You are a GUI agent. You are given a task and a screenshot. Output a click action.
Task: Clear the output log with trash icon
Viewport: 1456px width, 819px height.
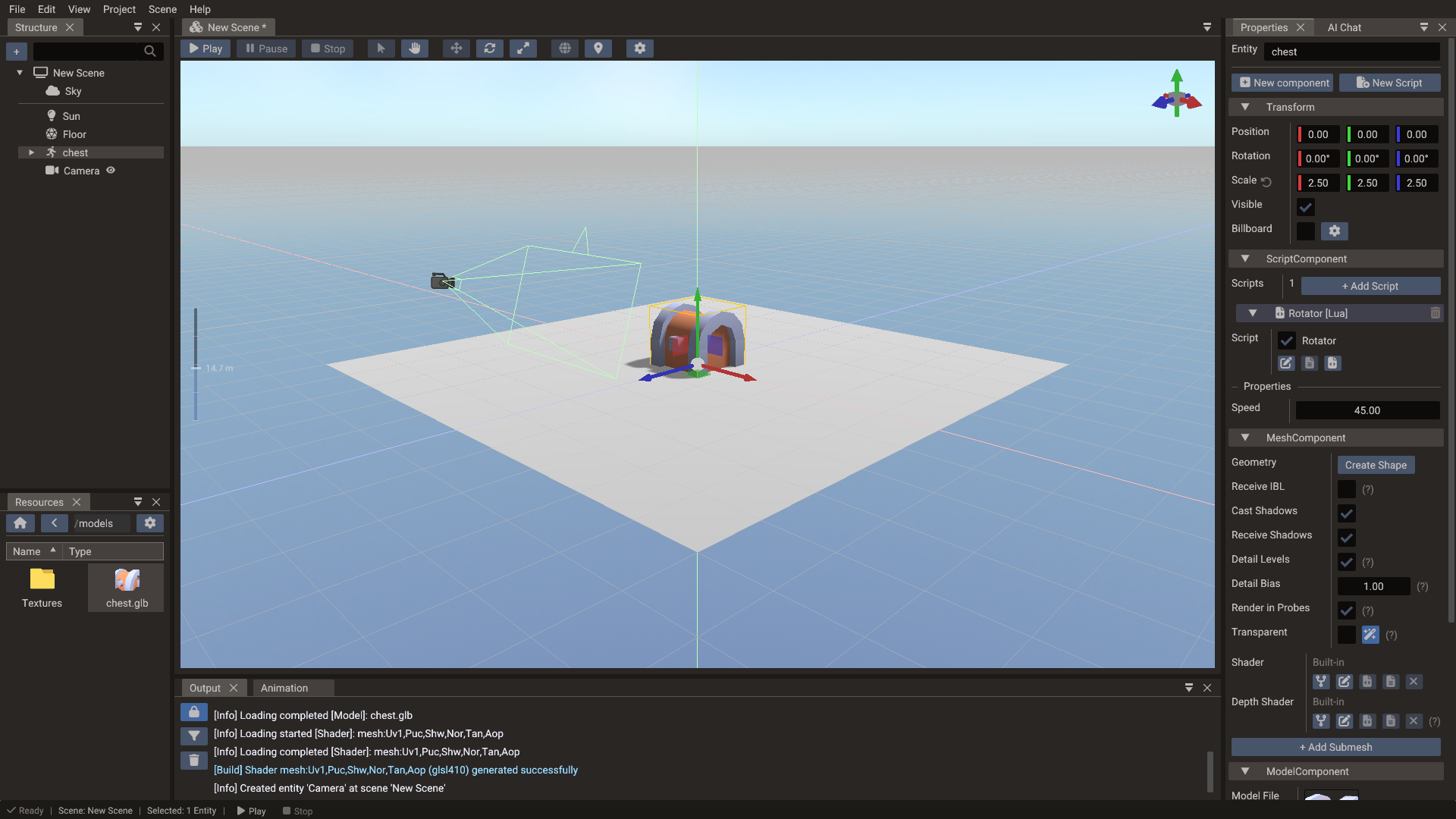pos(194,760)
